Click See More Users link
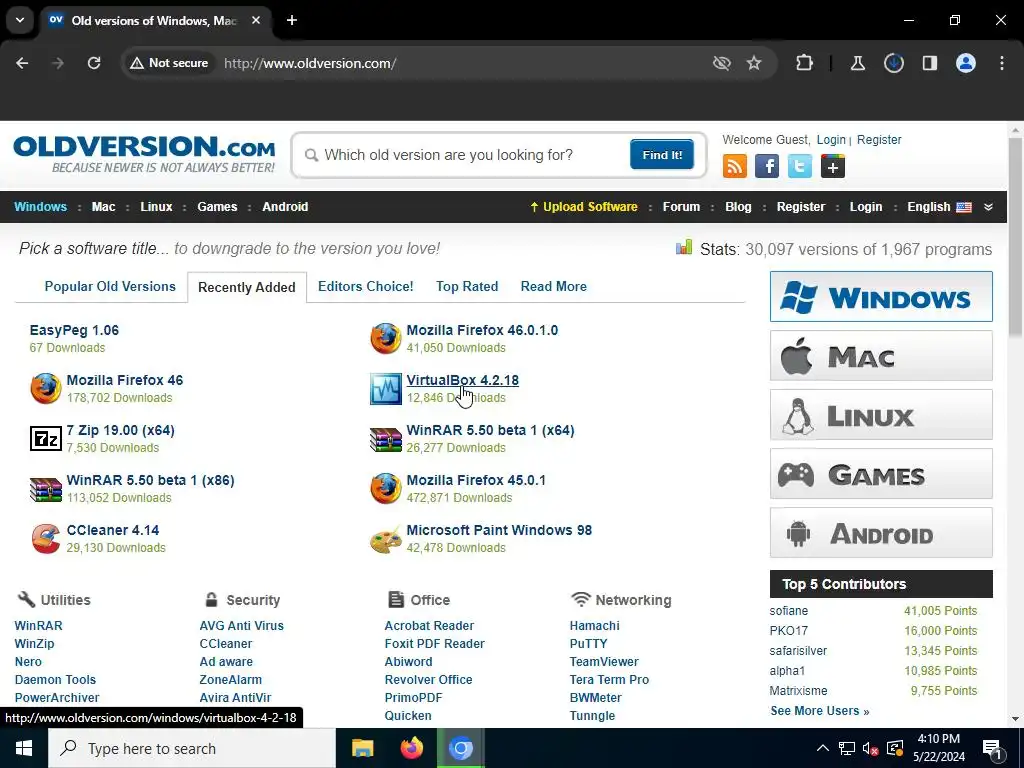 [820, 711]
